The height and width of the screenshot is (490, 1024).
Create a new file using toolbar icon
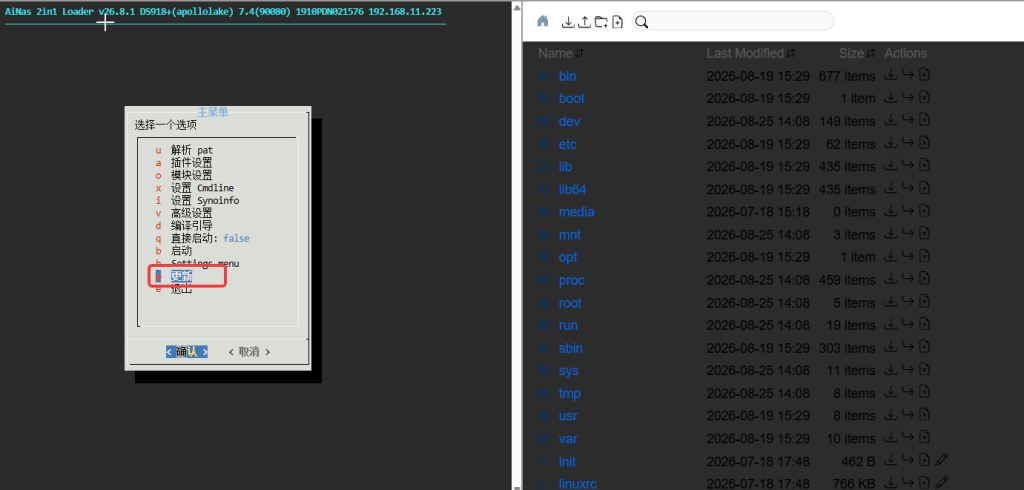[x=618, y=22]
